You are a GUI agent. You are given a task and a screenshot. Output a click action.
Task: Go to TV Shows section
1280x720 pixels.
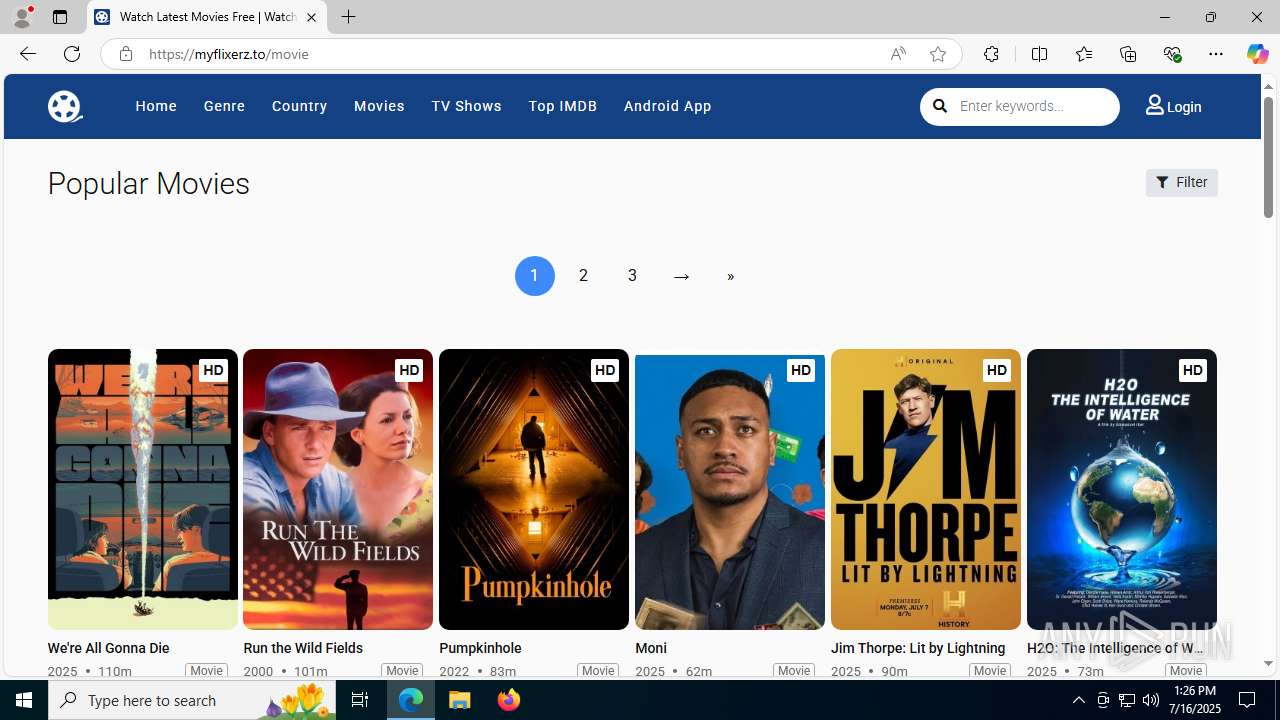pos(466,106)
